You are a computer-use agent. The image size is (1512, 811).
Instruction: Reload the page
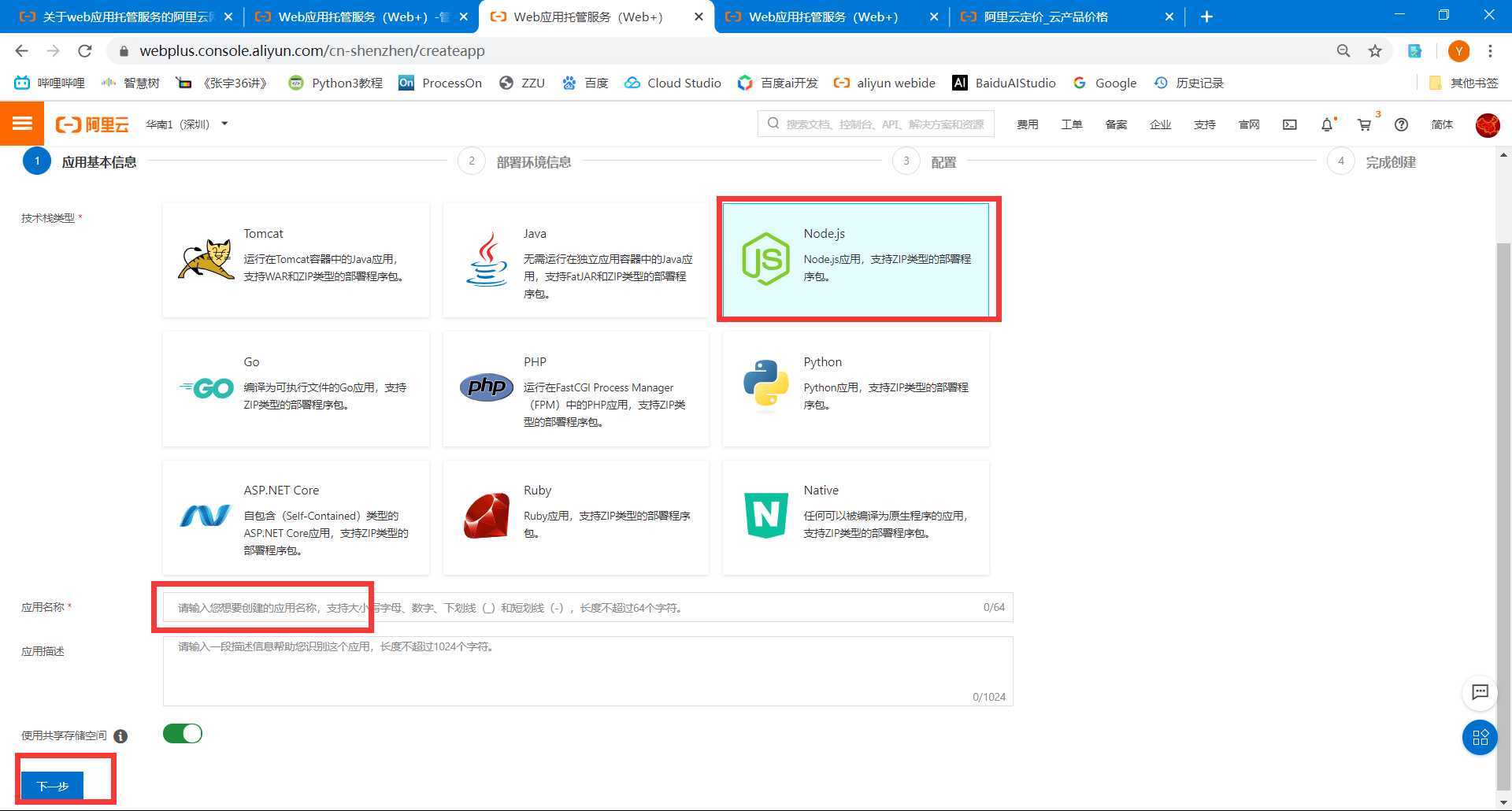[84, 50]
